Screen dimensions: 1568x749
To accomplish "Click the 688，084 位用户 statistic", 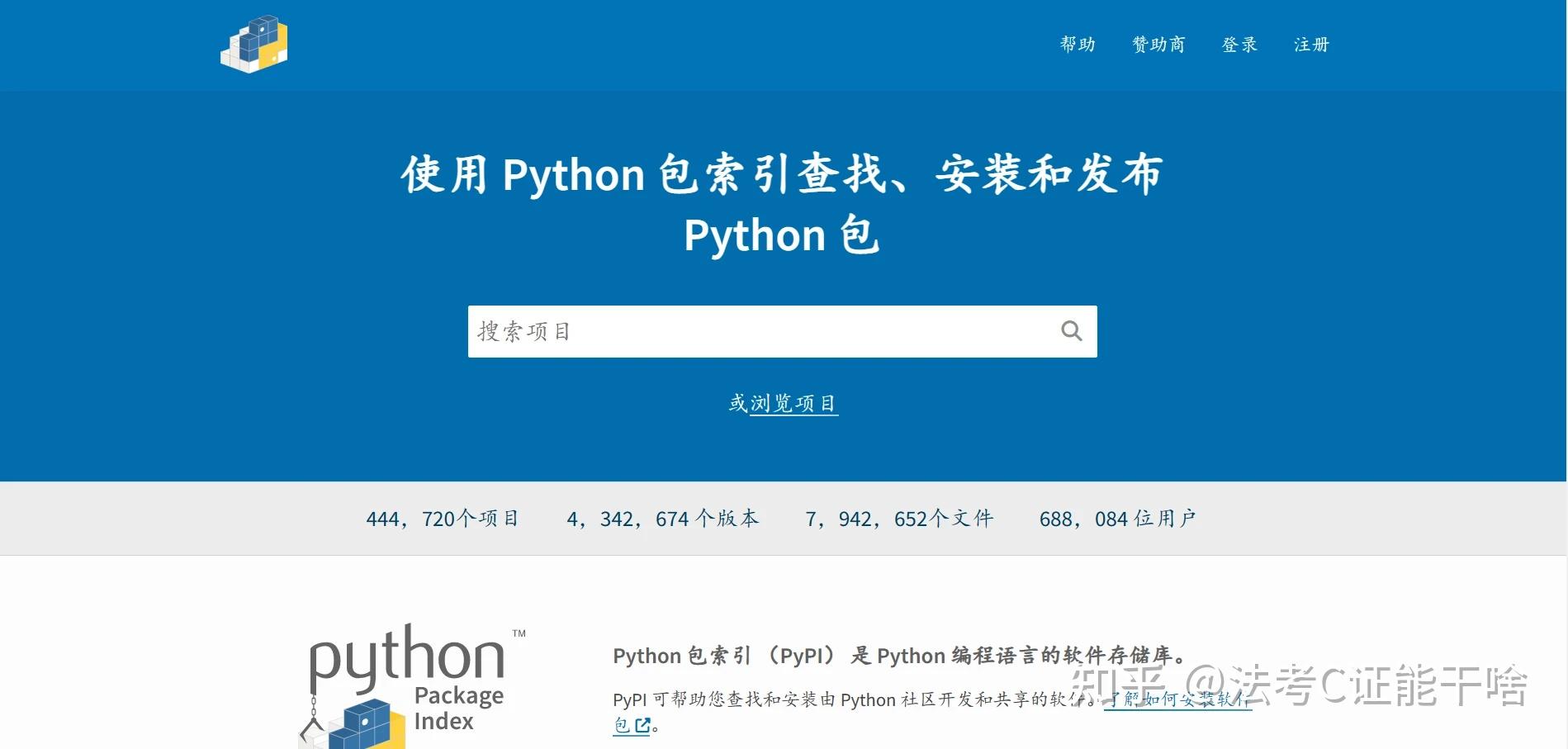I will click(1117, 518).
